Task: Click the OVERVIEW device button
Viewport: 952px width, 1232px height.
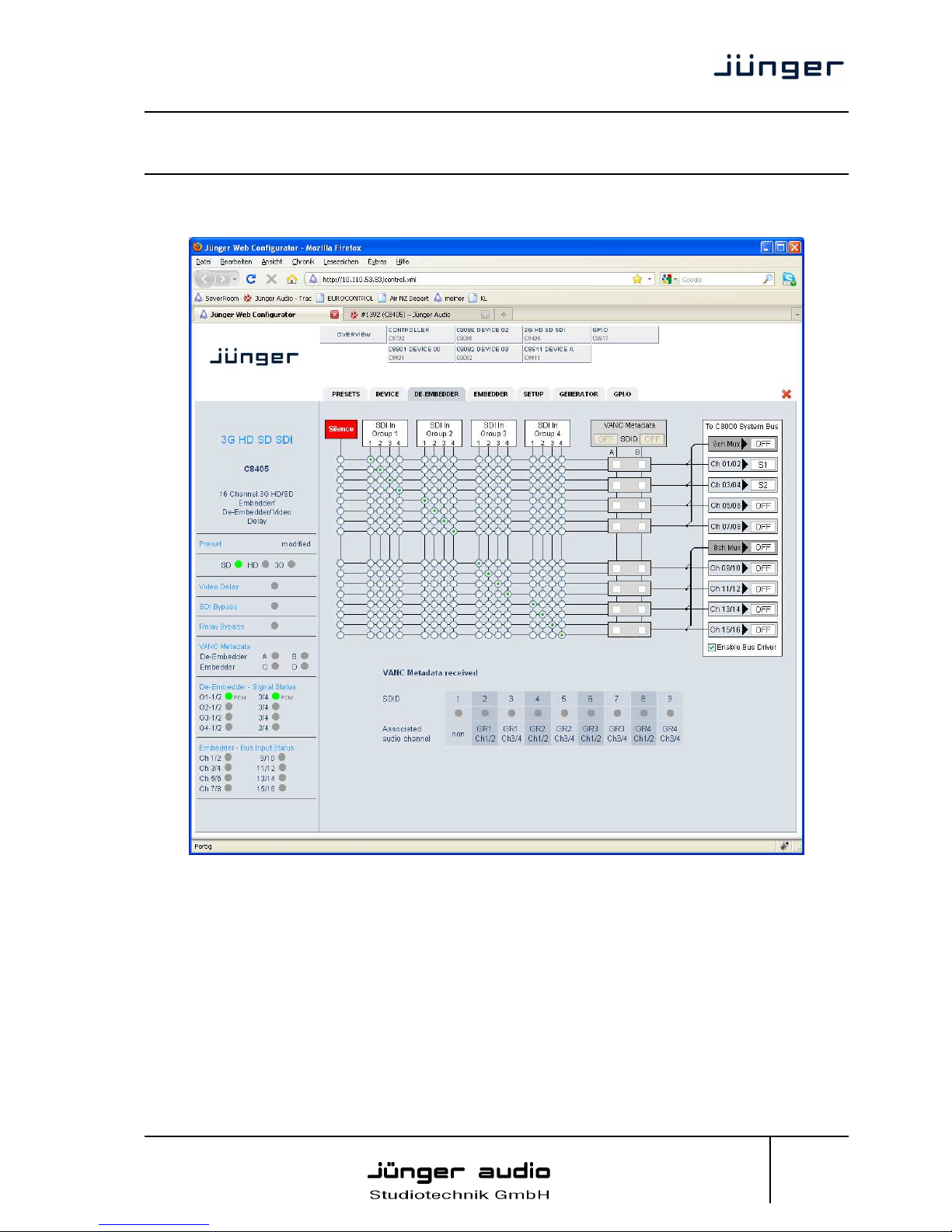Action: [x=354, y=334]
